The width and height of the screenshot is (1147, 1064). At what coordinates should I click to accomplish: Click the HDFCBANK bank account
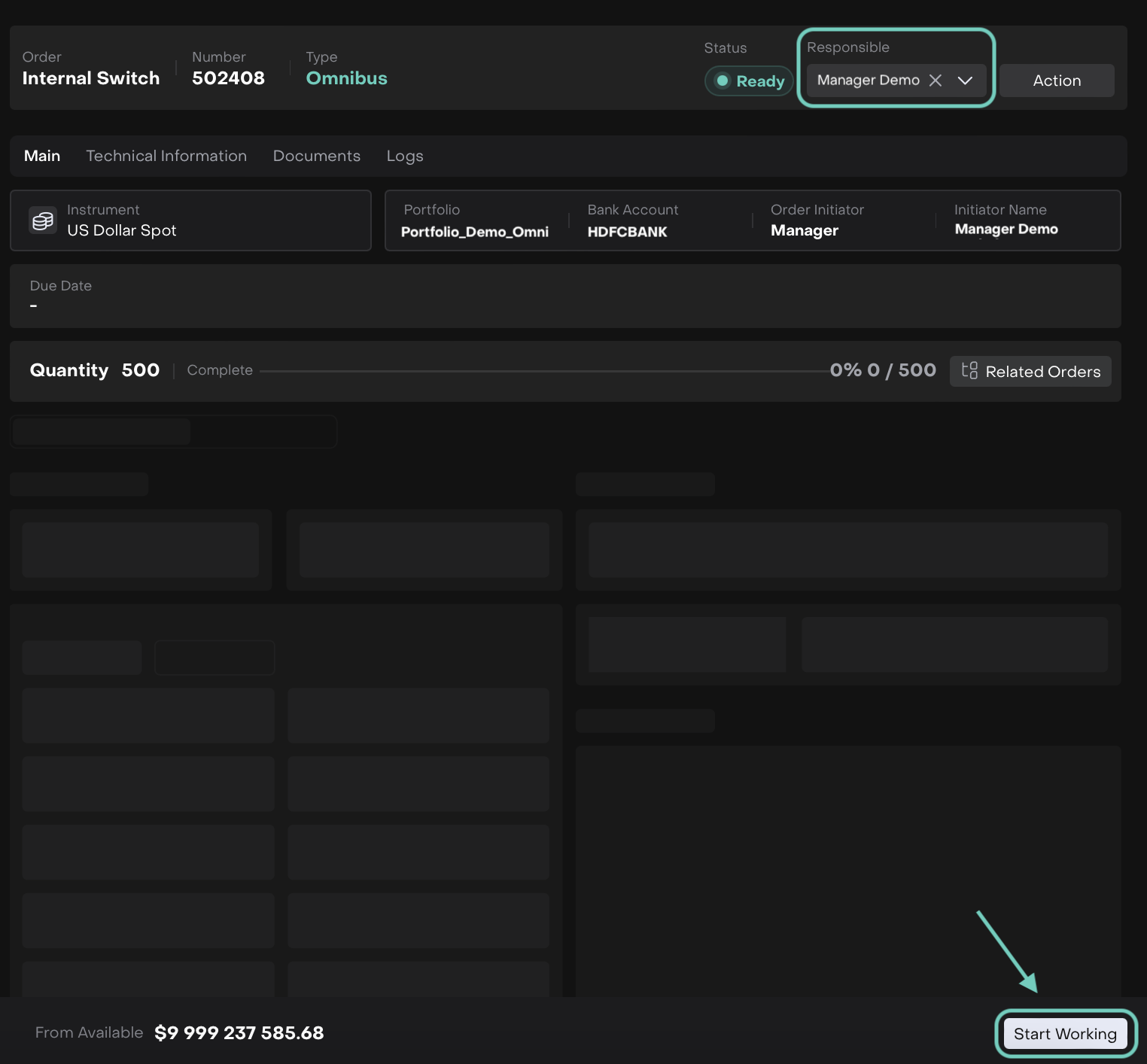click(x=627, y=232)
